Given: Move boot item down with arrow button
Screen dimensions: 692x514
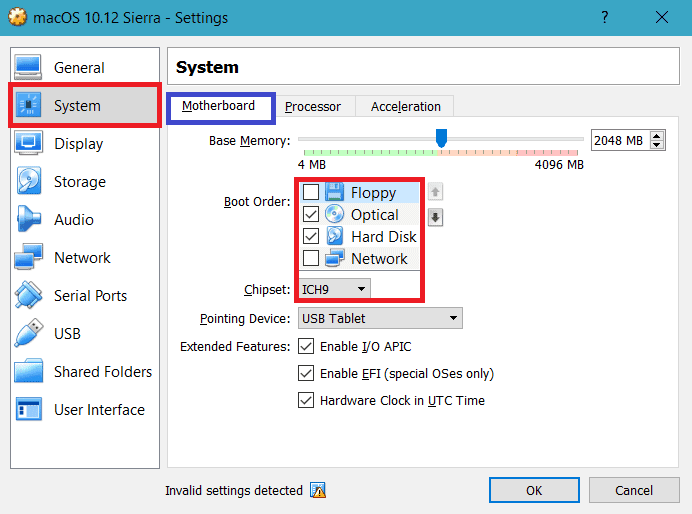Looking at the screenshot, I should [x=436, y=217].
